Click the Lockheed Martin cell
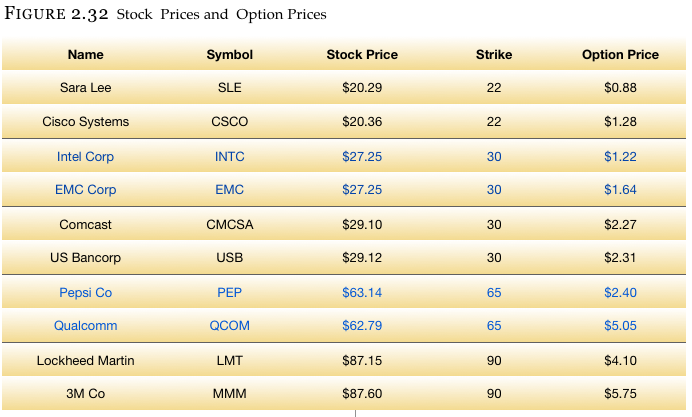Screen dimensions: 692x417 point(85,361)
